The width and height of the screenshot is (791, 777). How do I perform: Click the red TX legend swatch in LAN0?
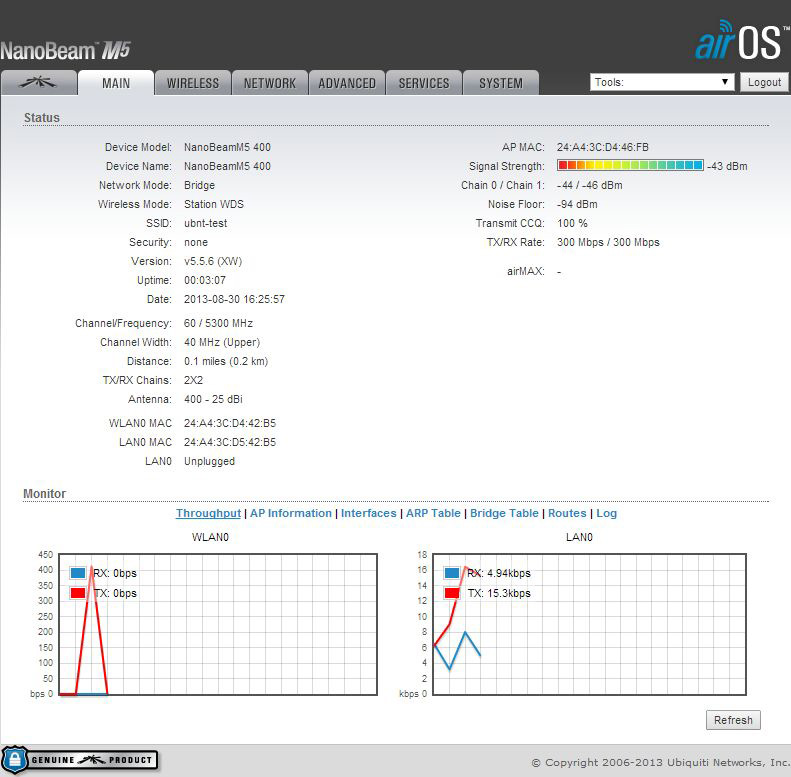point(452,593)
